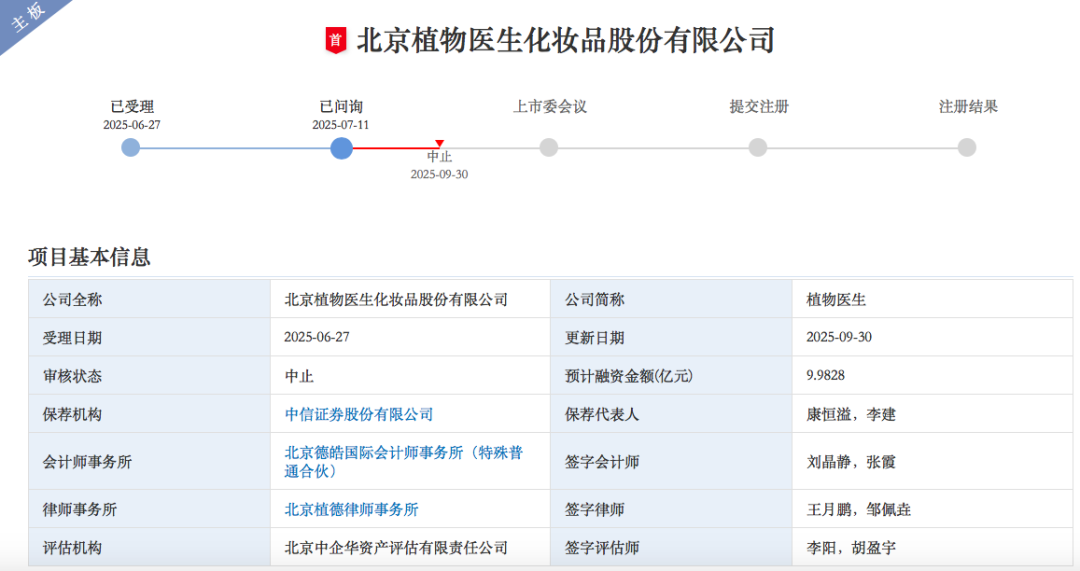Click the 上市委会议 stage circle
Screen dimensions: 1080x571
[549, 148]
